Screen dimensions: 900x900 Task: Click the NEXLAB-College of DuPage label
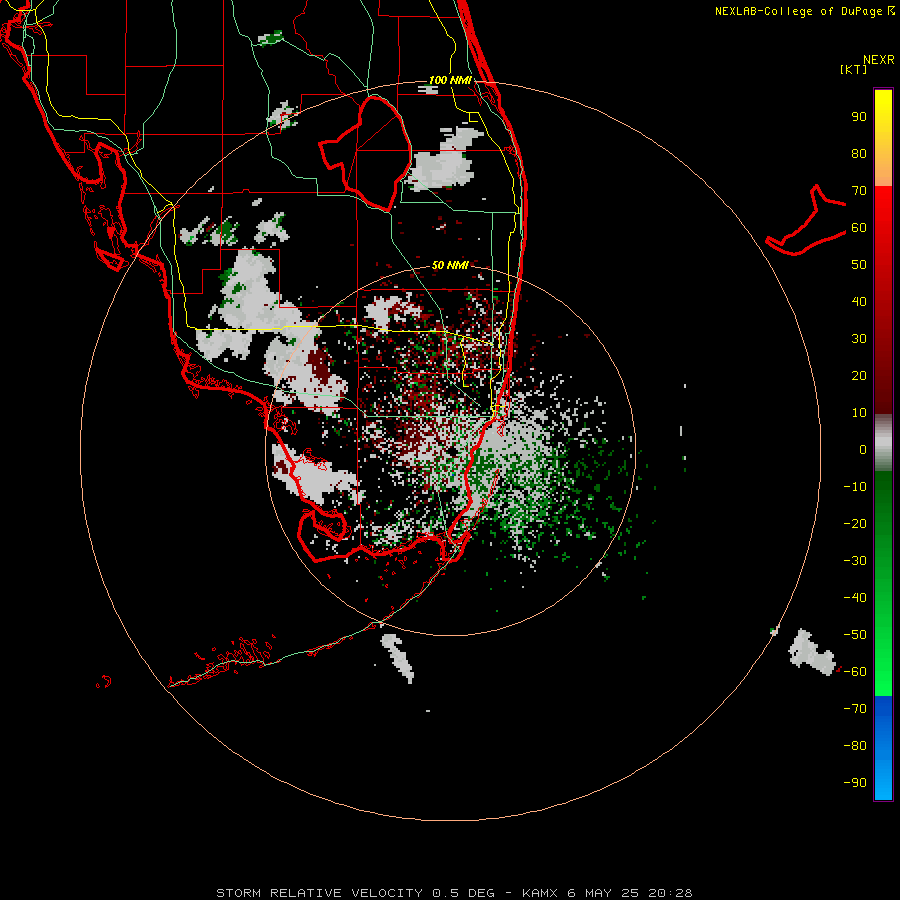805,11
